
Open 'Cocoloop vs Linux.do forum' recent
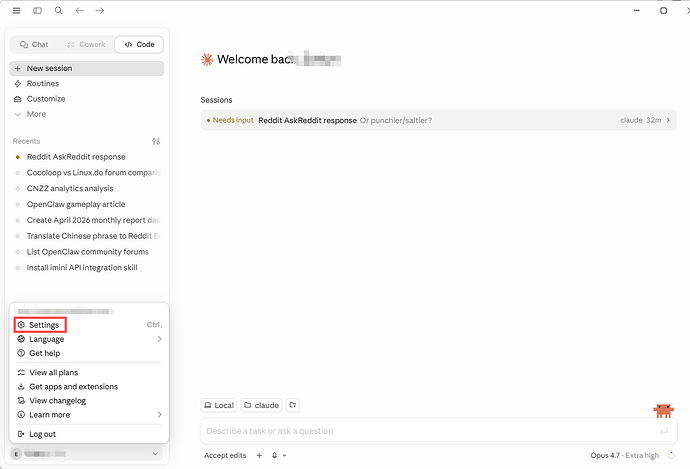[x=87, y=173]
